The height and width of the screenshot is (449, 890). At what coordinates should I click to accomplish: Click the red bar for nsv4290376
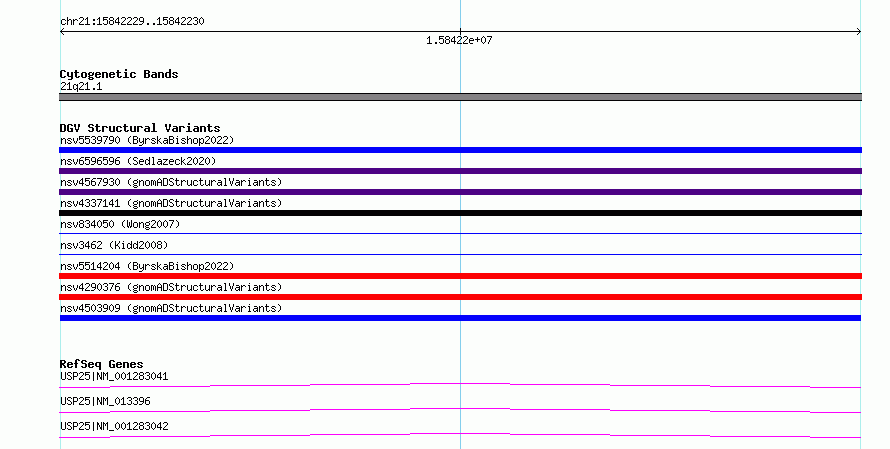click(460, 297)
